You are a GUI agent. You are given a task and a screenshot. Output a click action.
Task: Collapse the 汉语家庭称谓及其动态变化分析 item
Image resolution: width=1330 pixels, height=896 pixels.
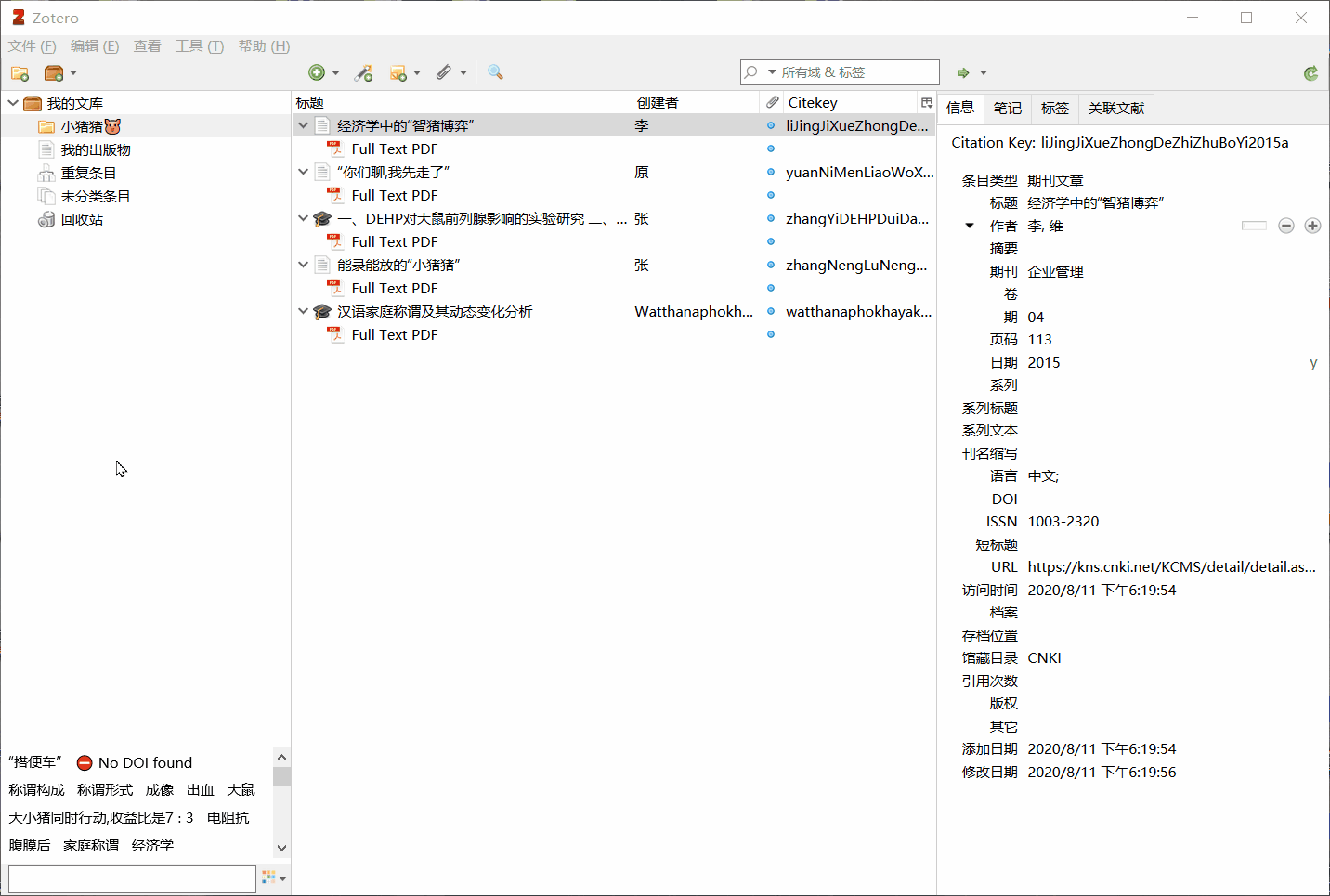coord(303,311)
